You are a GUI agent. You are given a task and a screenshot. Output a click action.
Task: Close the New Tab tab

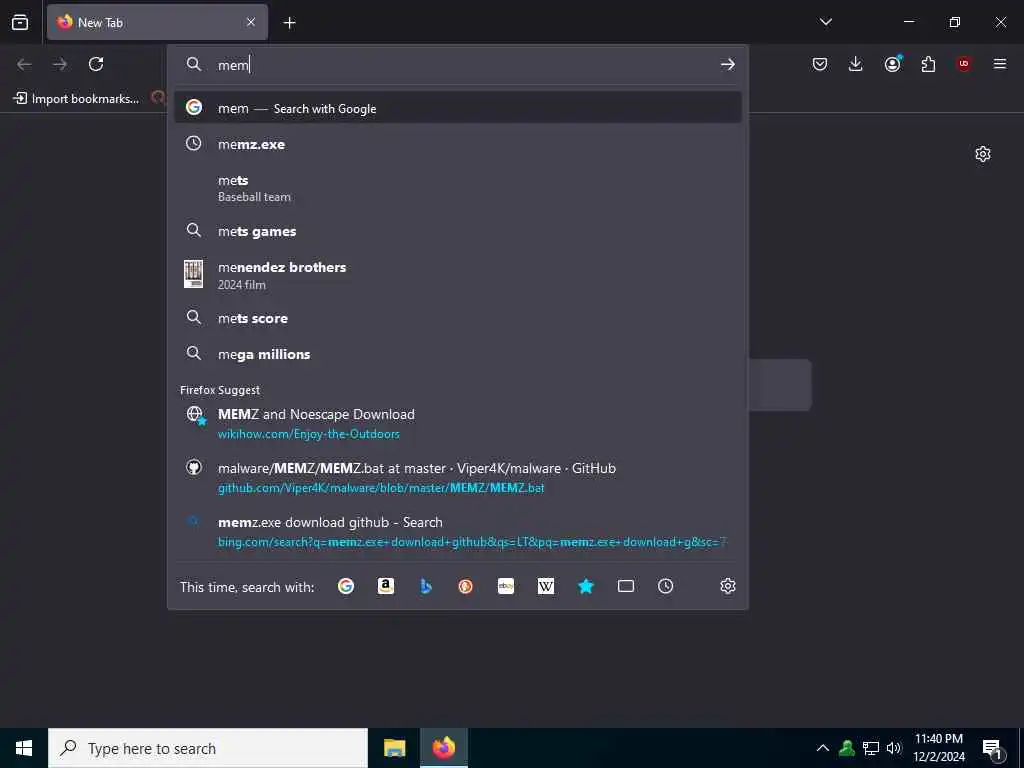[x=251, y=22]
